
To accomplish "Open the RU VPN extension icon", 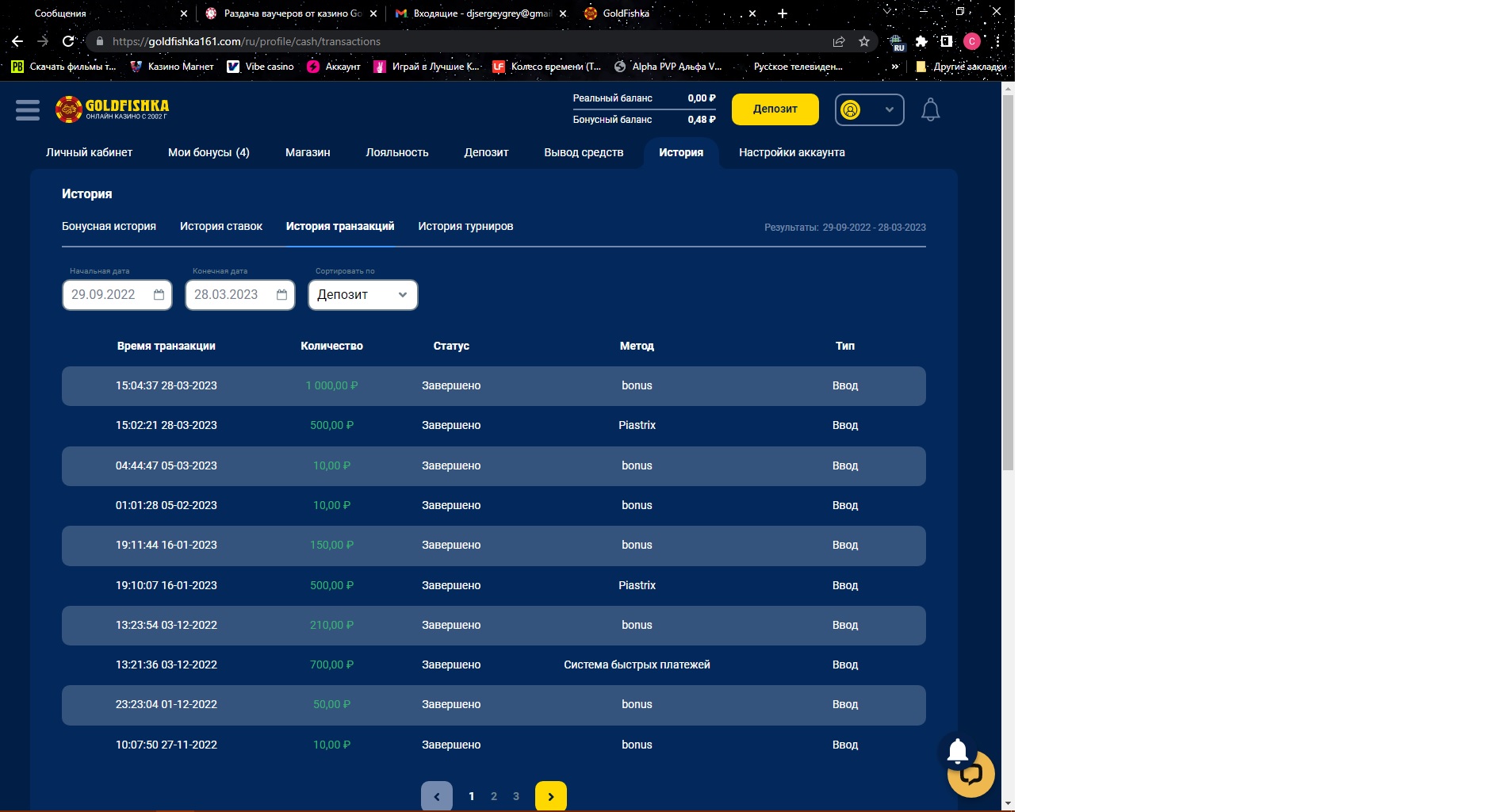I will (x=896, y=42).
